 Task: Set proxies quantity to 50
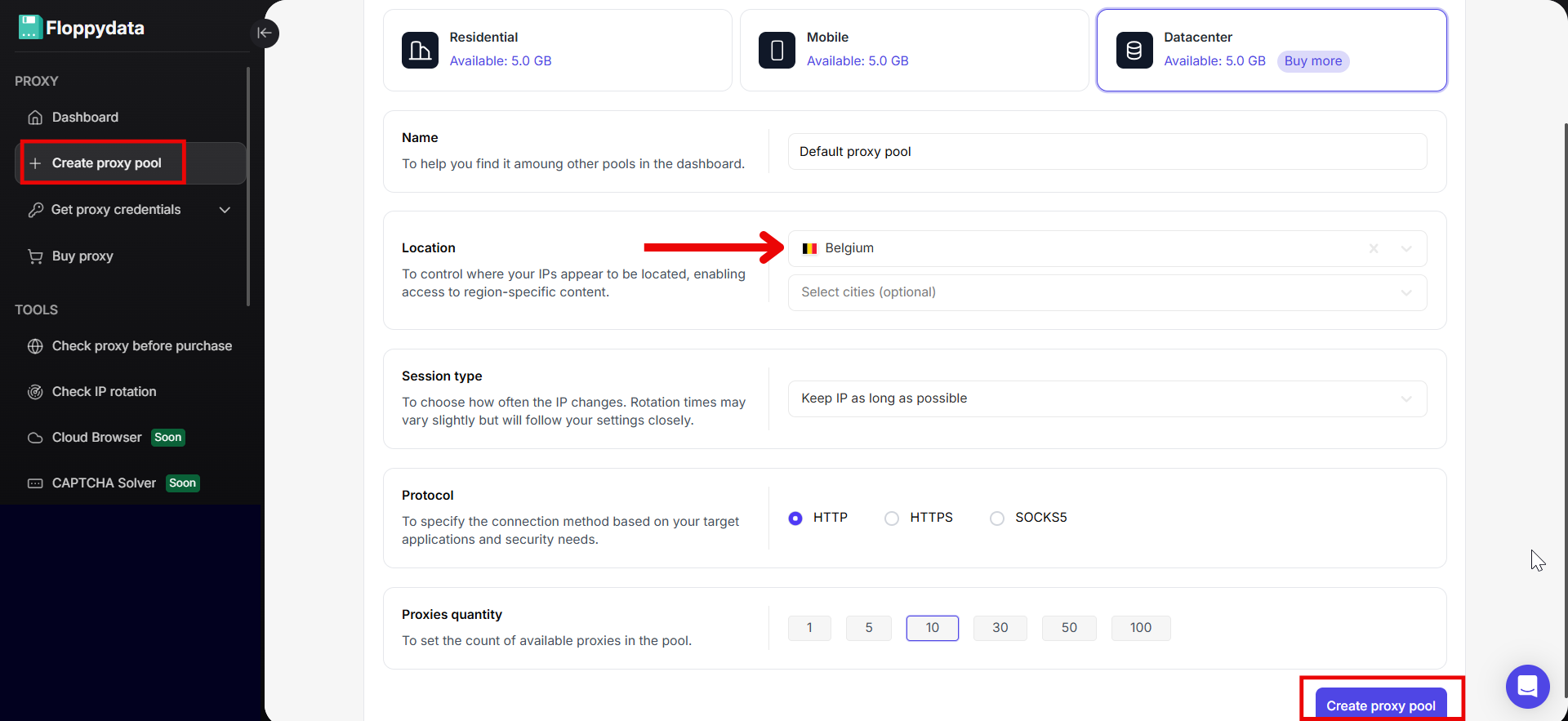coord(1068,628)
